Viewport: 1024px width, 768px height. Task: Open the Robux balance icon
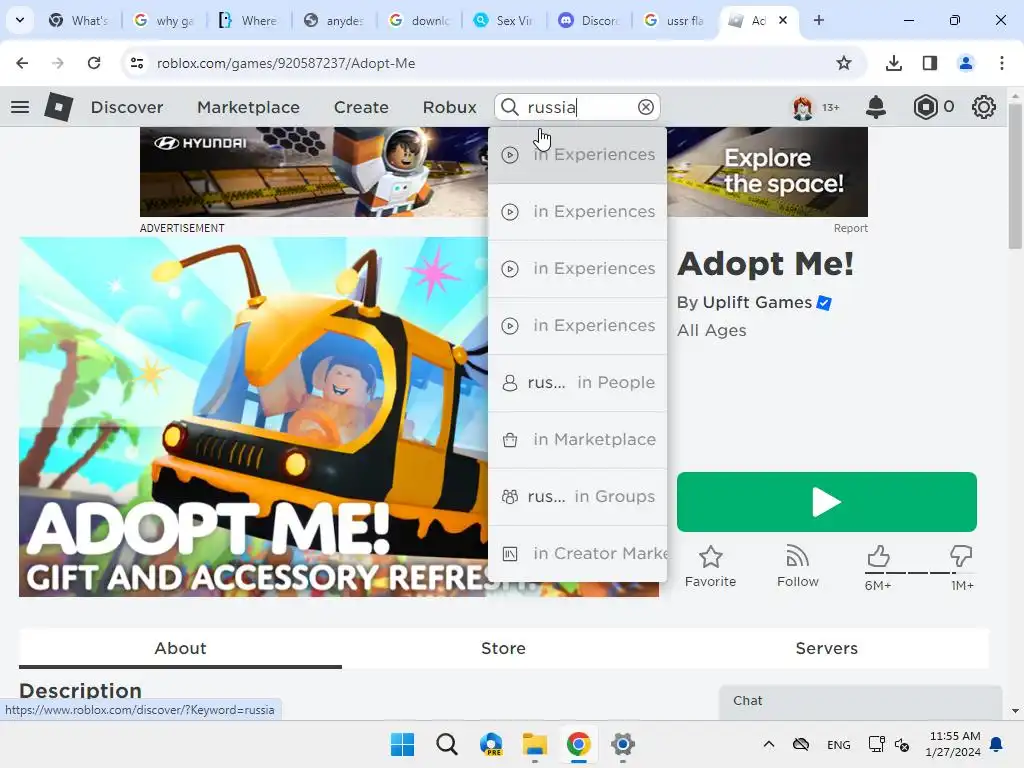(925, 107)
